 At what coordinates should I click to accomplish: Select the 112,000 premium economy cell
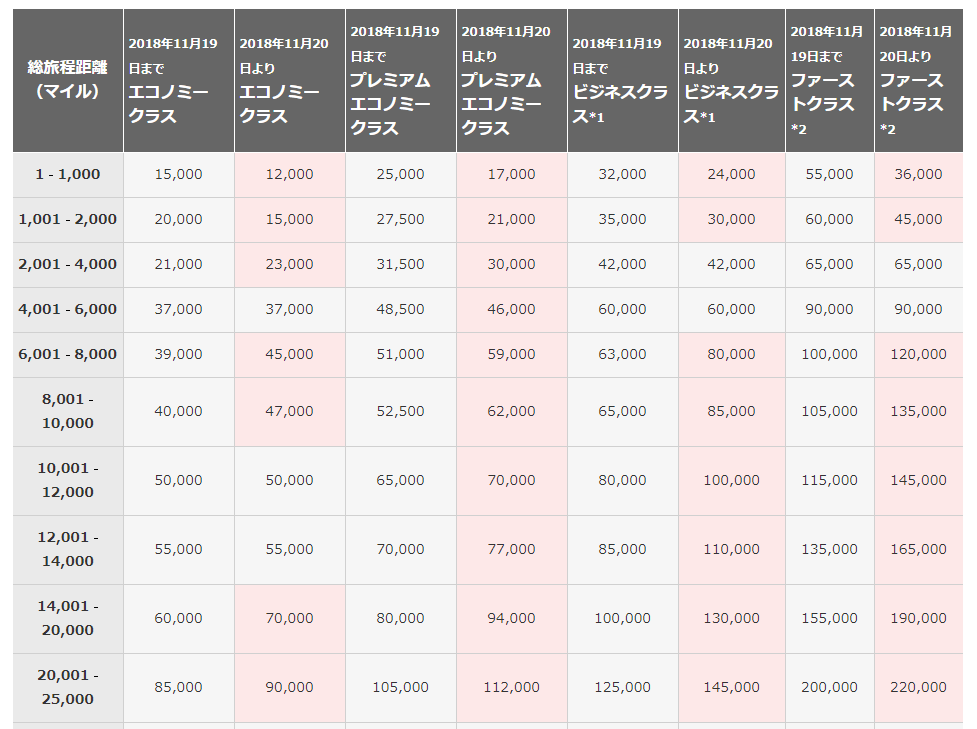point(512,687)
